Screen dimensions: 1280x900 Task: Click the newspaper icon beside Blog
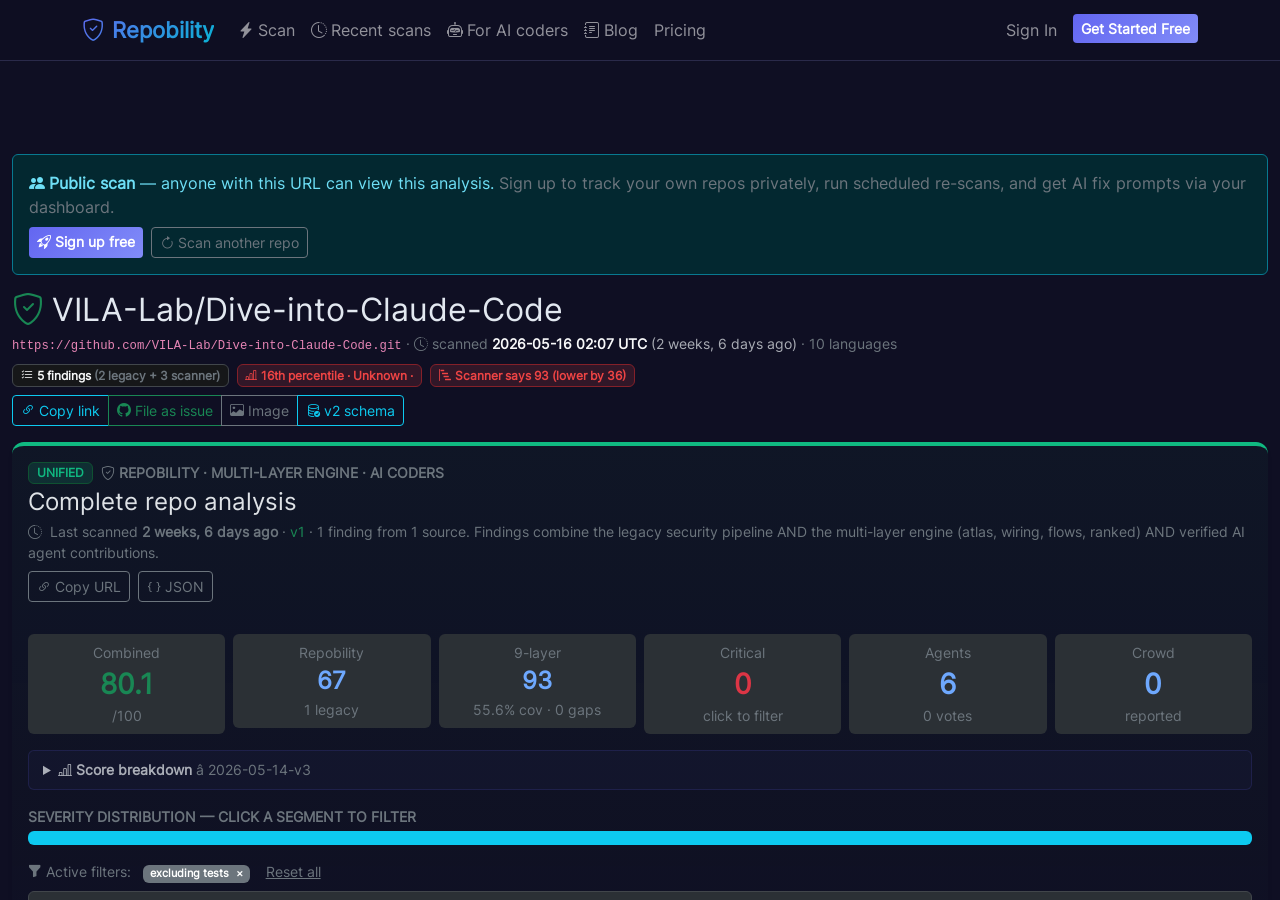click(592, 30)
